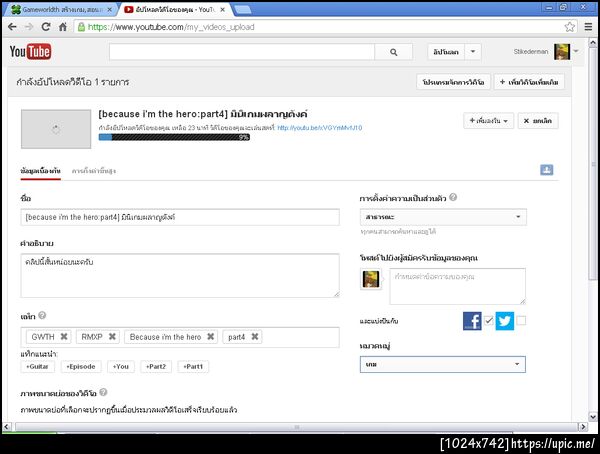Image resolution: width=600 pixels, height=454 pixels.
Task: Expand the upload button dropdown arrow
Action: pyautogui.click(x=473, y=52)
